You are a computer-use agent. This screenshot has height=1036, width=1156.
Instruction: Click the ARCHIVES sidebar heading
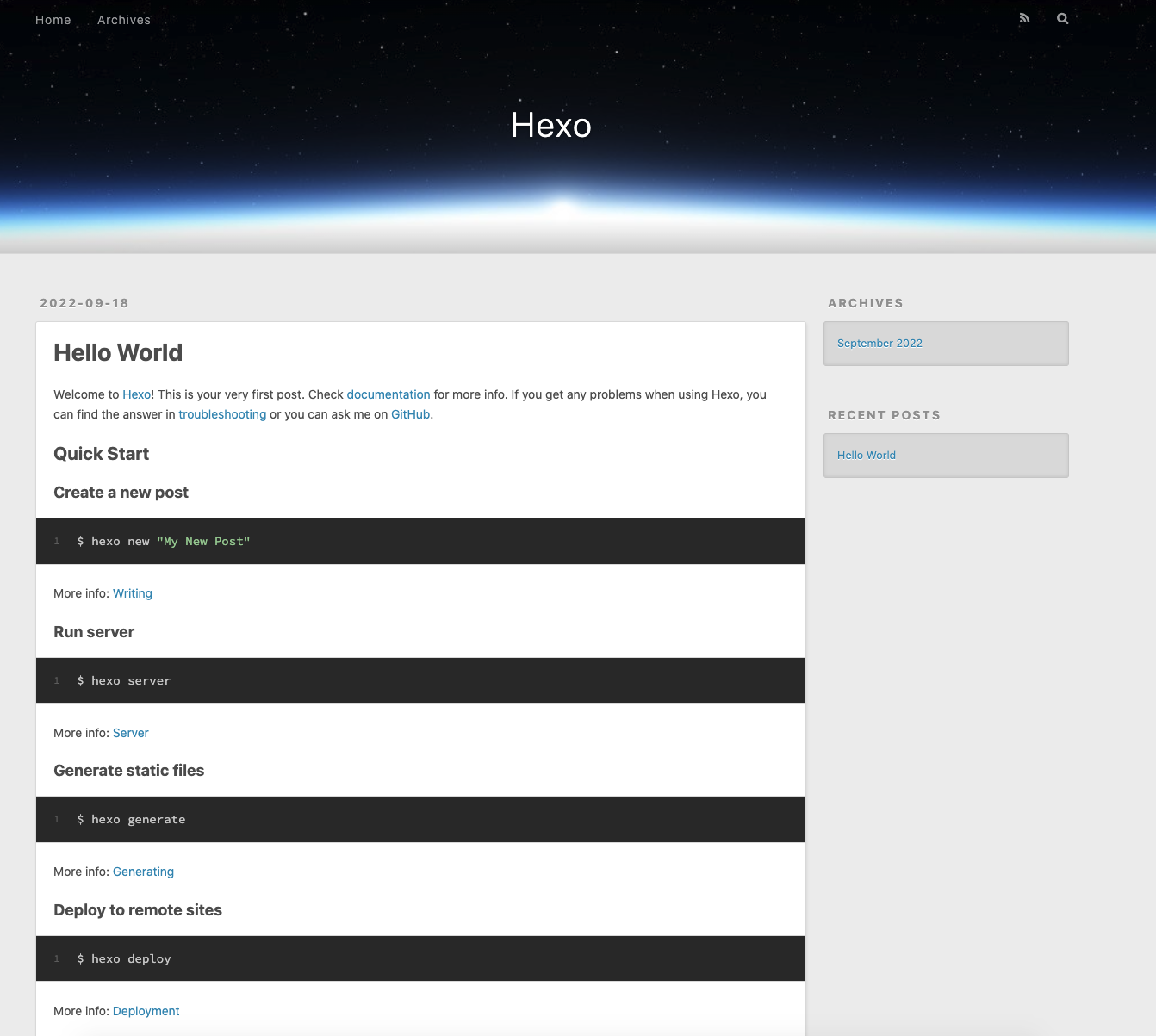click(866, 303)
